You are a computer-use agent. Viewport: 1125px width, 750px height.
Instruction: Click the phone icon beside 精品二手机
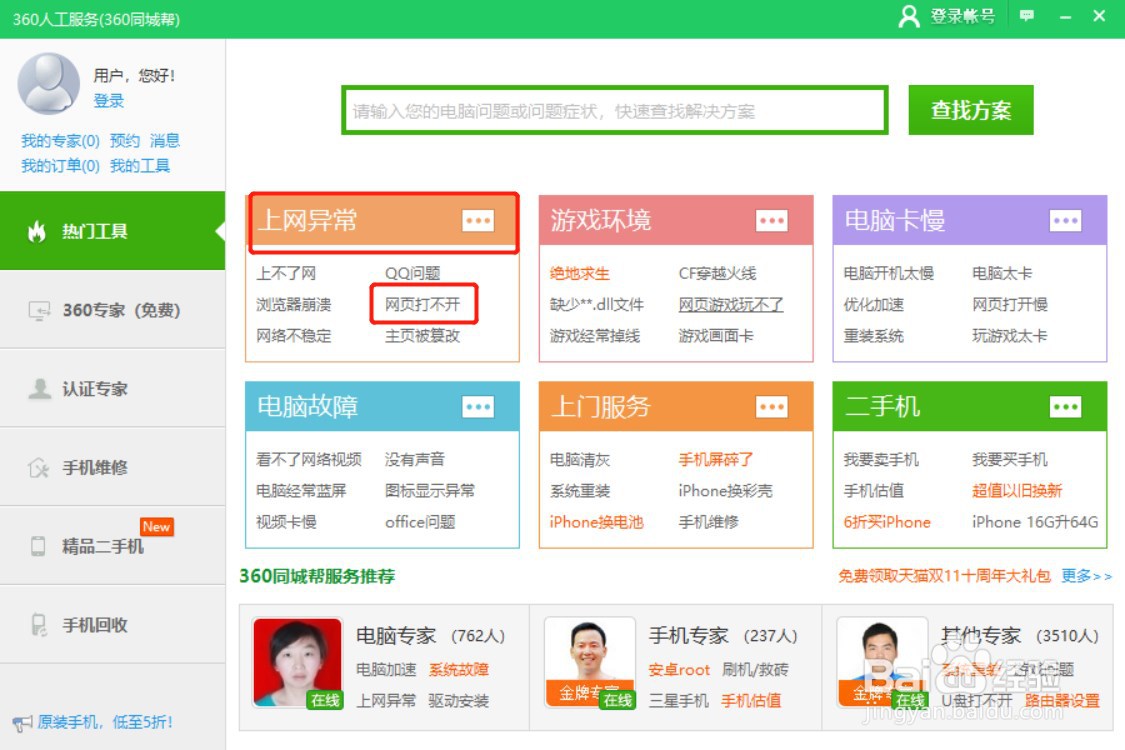tap(39, 546)
